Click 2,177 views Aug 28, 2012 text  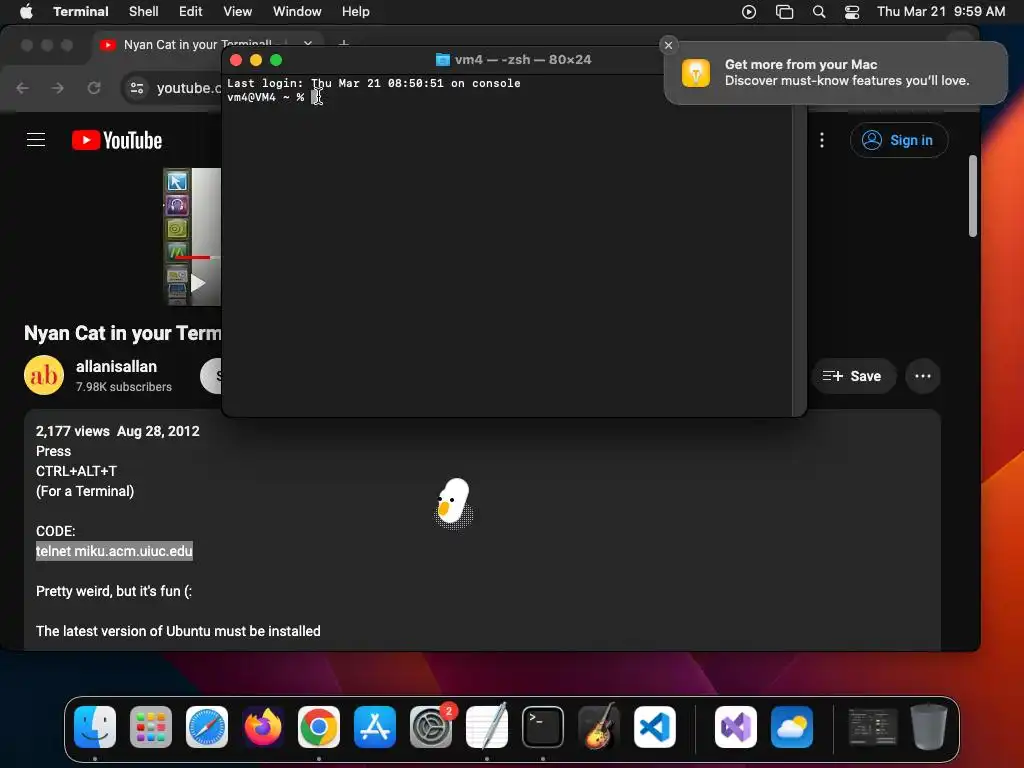118,431
